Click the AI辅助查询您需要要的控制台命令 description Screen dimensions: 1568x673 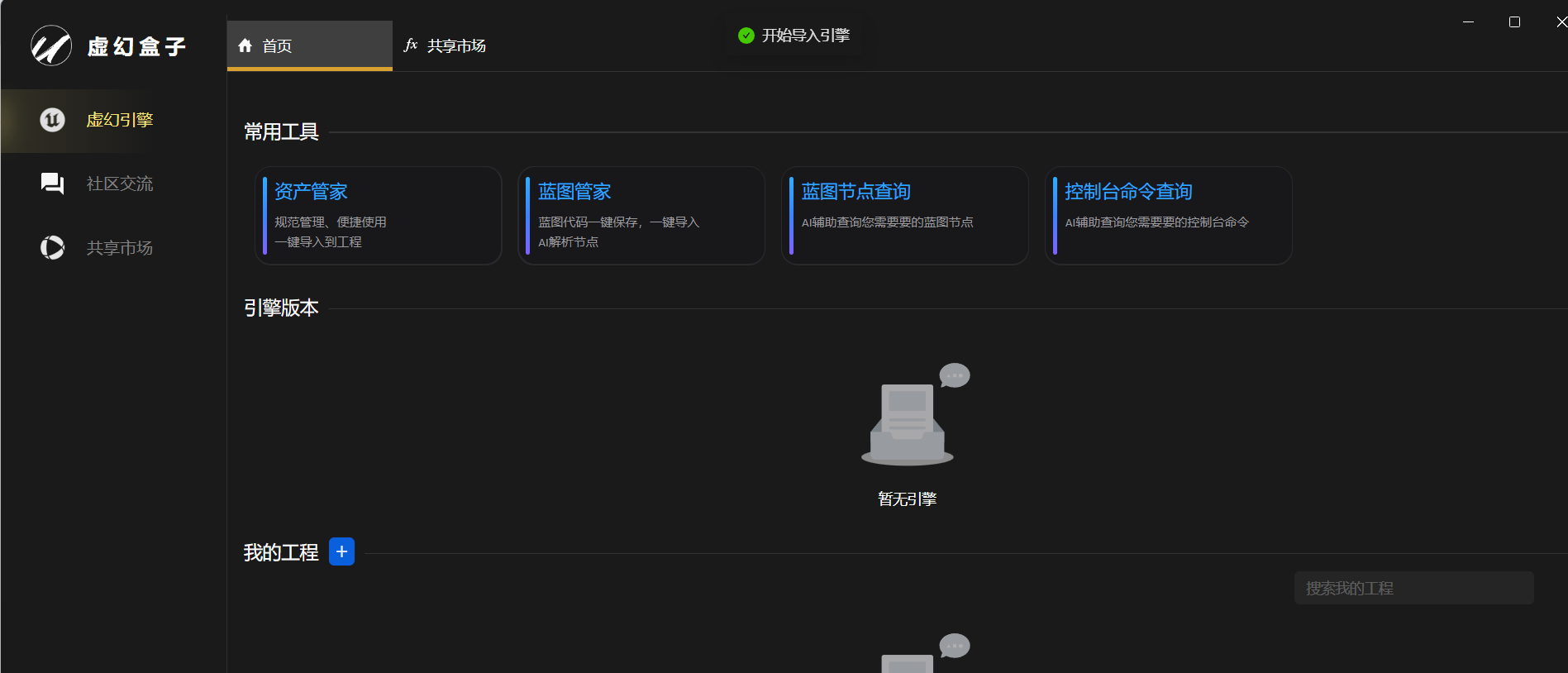point(1156,222)
